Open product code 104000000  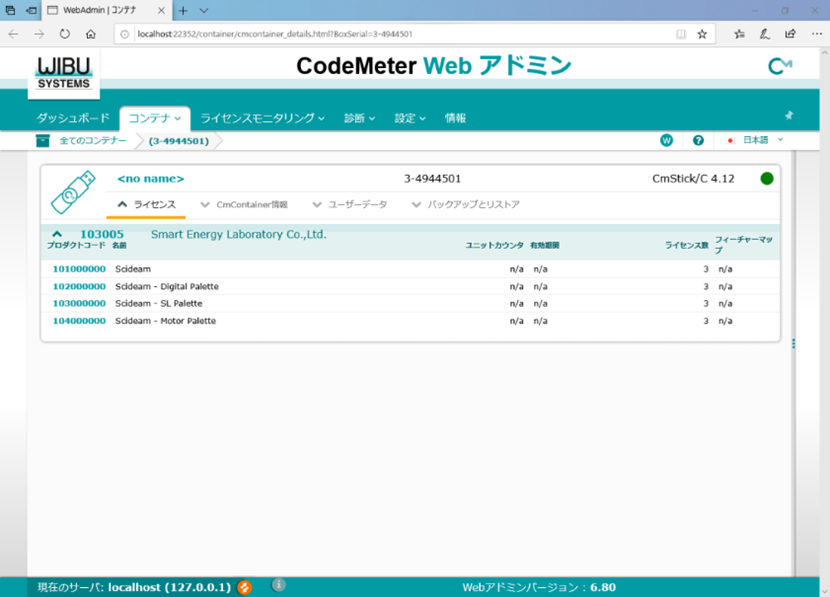tap(79, 321)
